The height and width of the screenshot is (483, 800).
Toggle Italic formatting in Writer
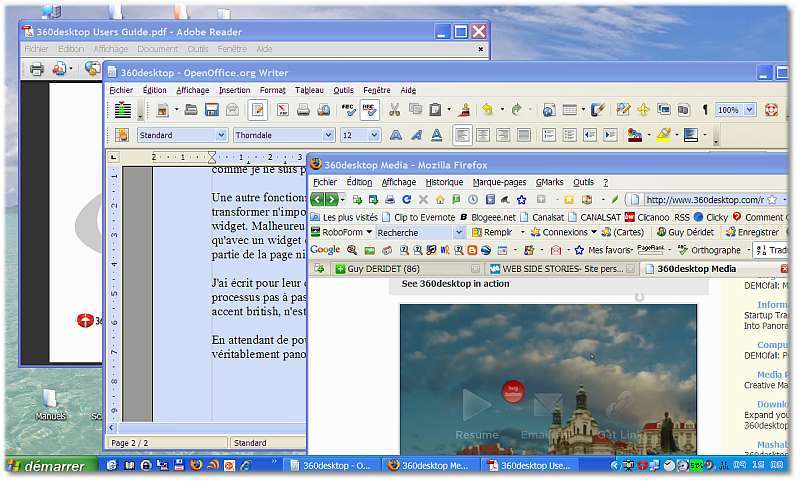point(416,135)
